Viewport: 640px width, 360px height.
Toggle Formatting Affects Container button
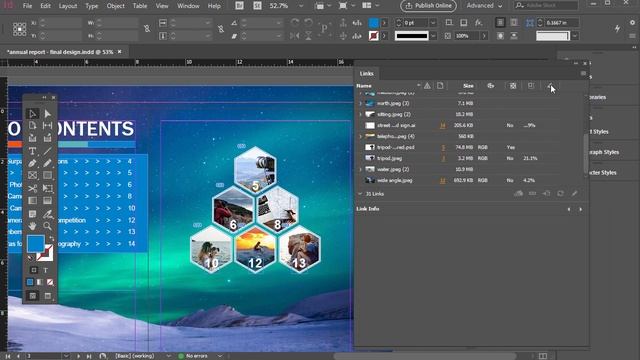(x=33, y=270)
